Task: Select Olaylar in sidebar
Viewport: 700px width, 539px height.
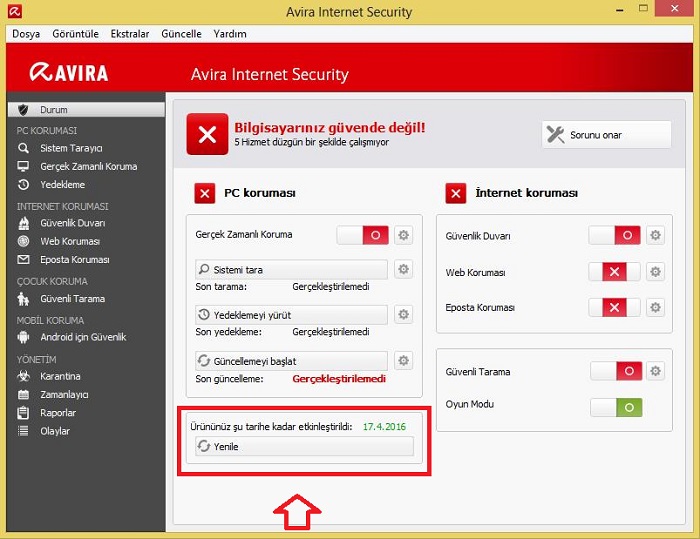Action: (x=55, y=431)
